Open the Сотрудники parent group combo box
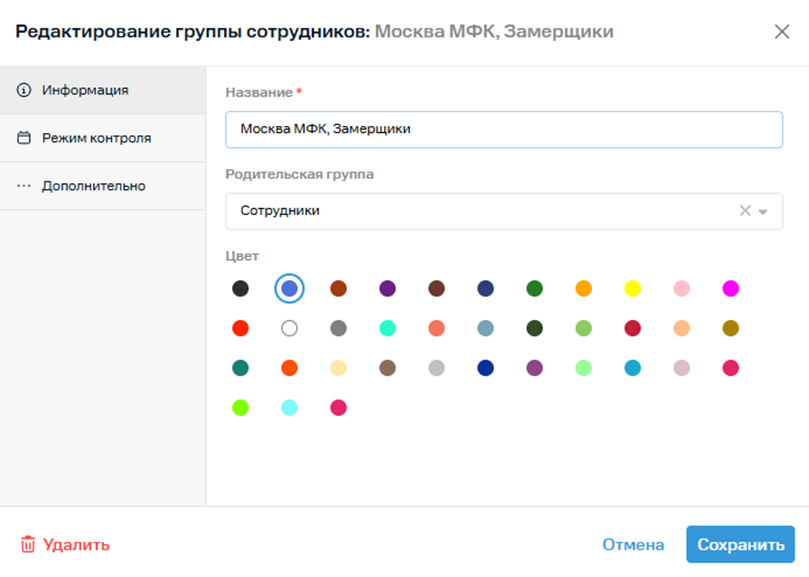This screenshot has width=809, height=577. point(480,211)
